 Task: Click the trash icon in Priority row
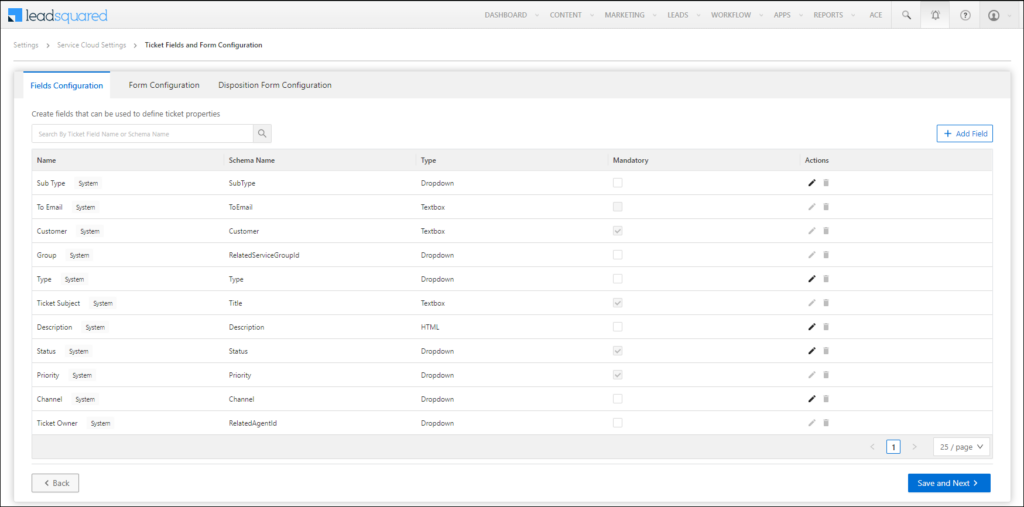tap(825, 375)
